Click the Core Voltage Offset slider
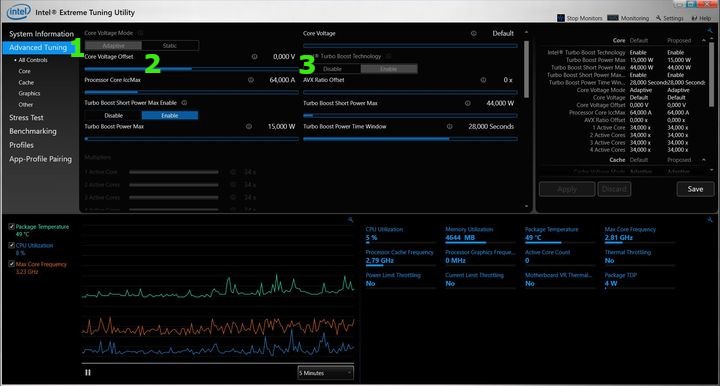Viewport: 720px width, 386px height. [x=191, y=69]
